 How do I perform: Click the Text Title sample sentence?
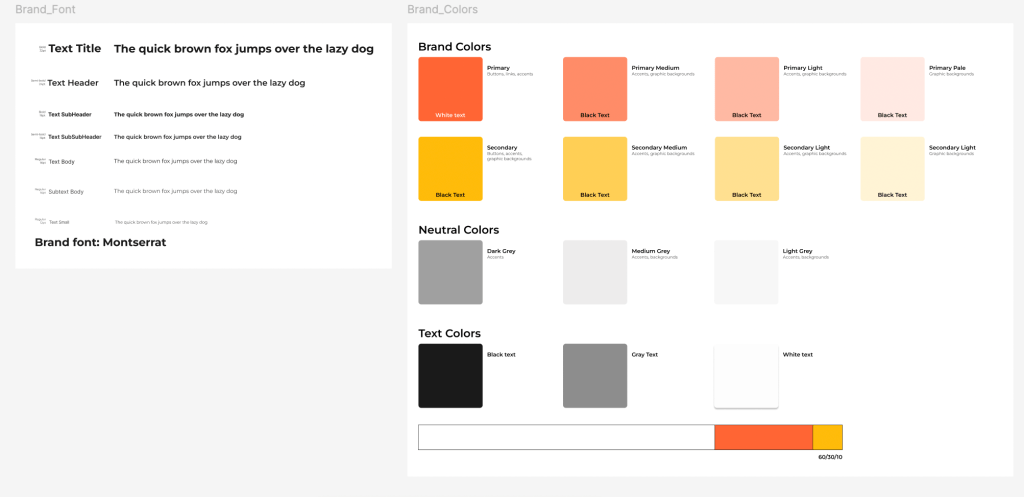click(x=244, y=48)
